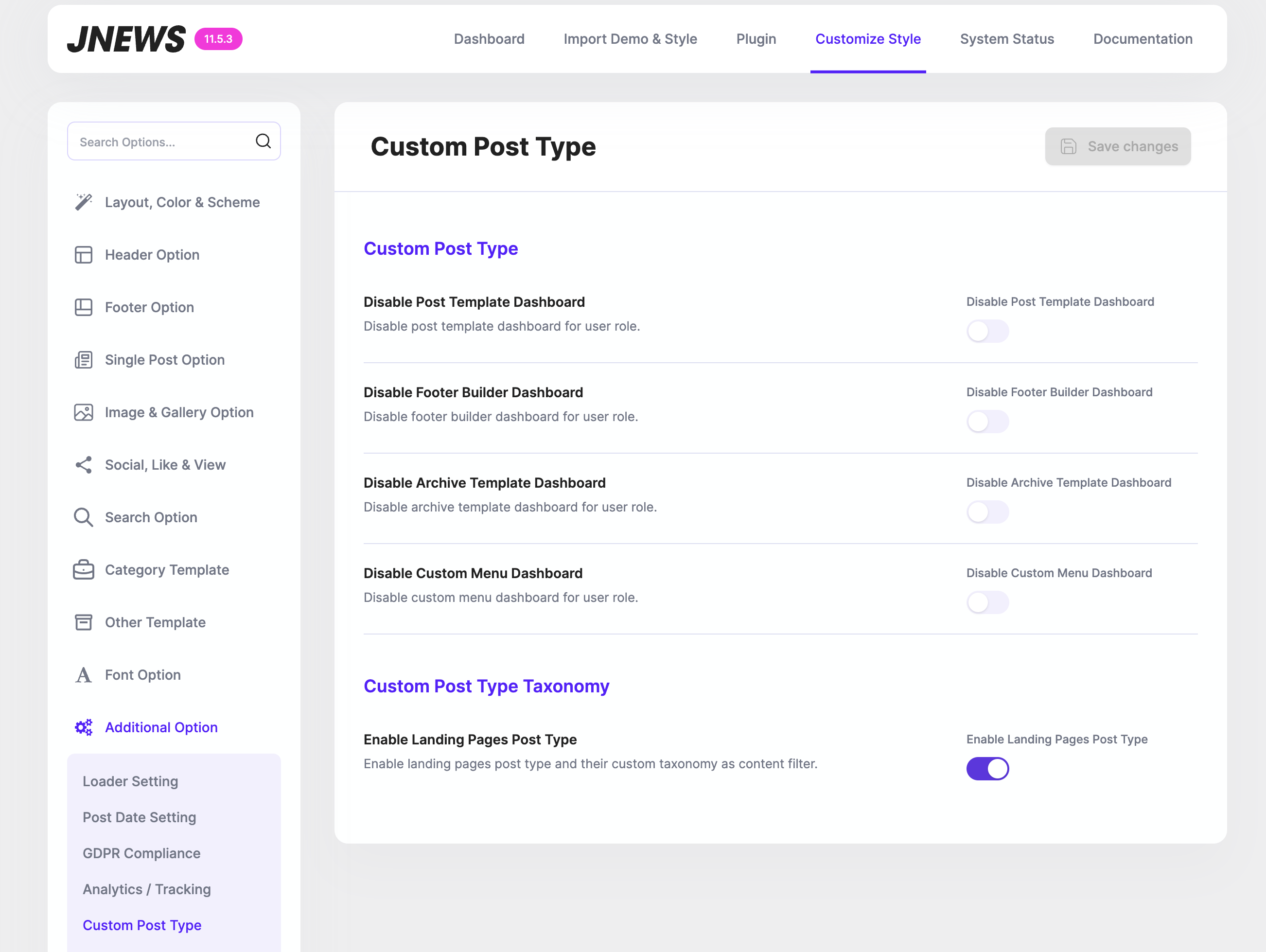Screen dimensions: 1266x952
Task: Open the GDPR Compliance sub-item
Action: [x=141, y=853]
